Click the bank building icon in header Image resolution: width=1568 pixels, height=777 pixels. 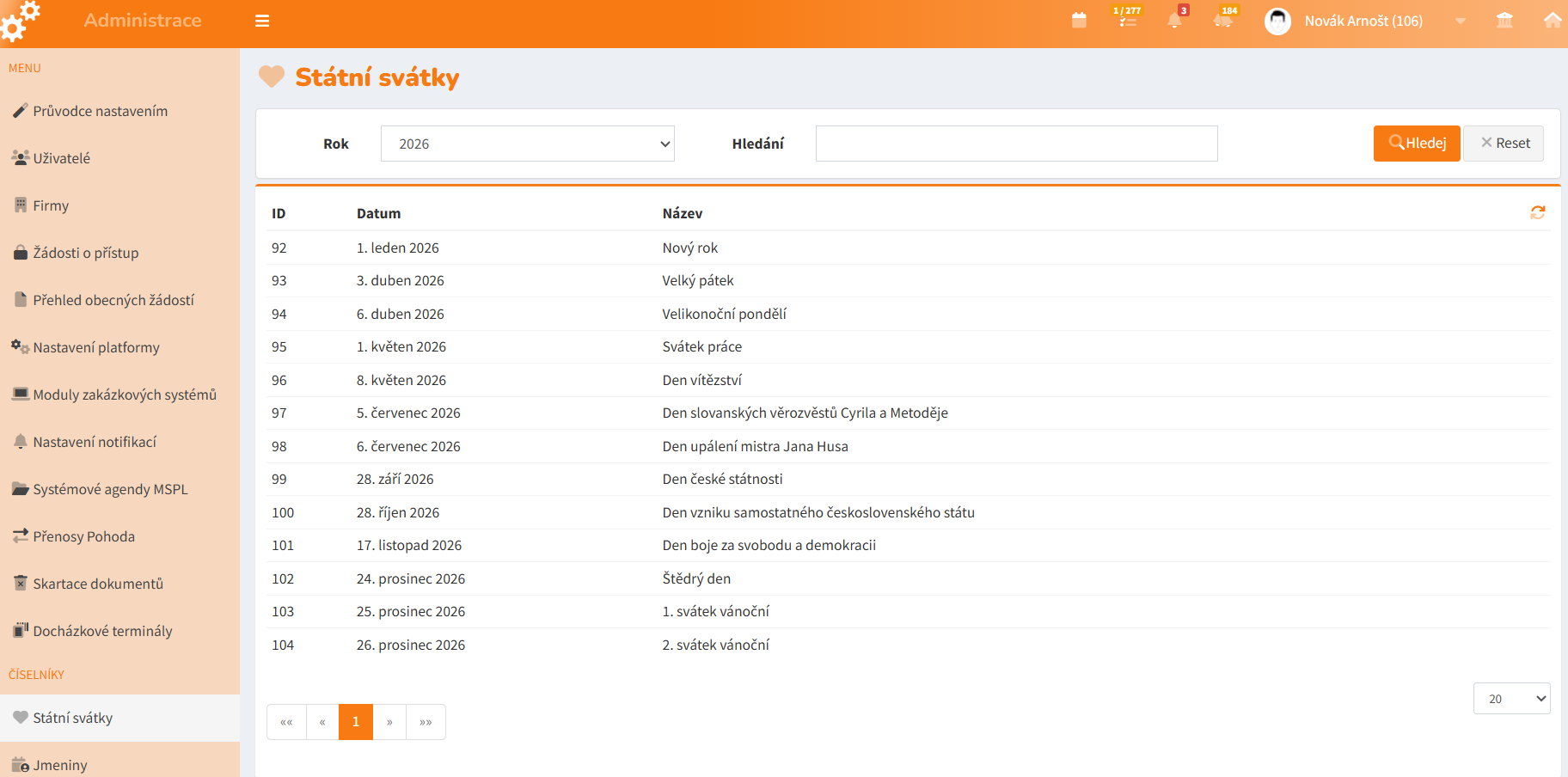point(1504,21)
